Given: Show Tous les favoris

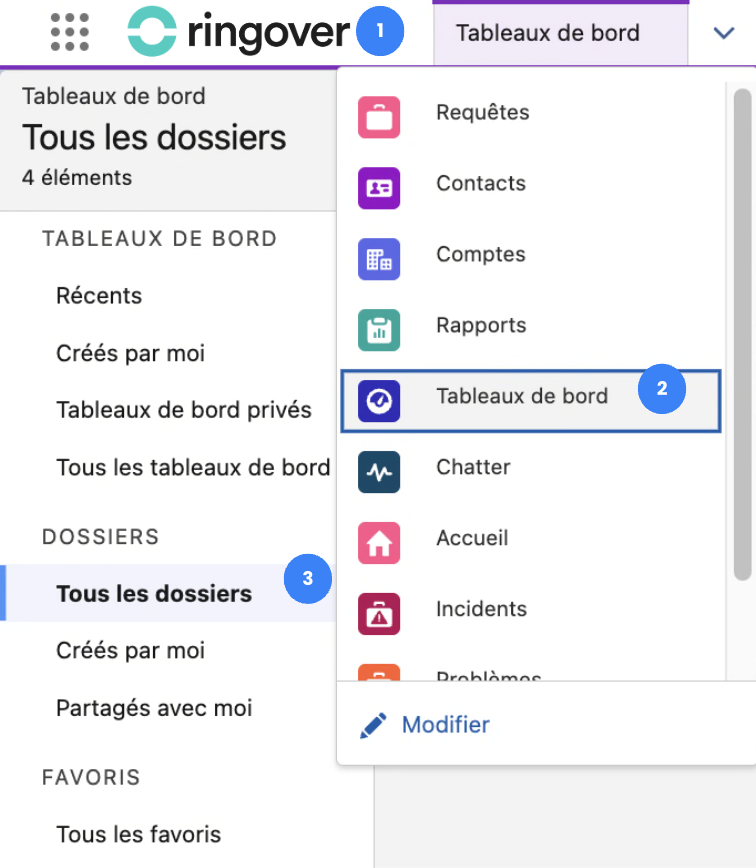Looking at the screenshot, I should coord(138,834).
